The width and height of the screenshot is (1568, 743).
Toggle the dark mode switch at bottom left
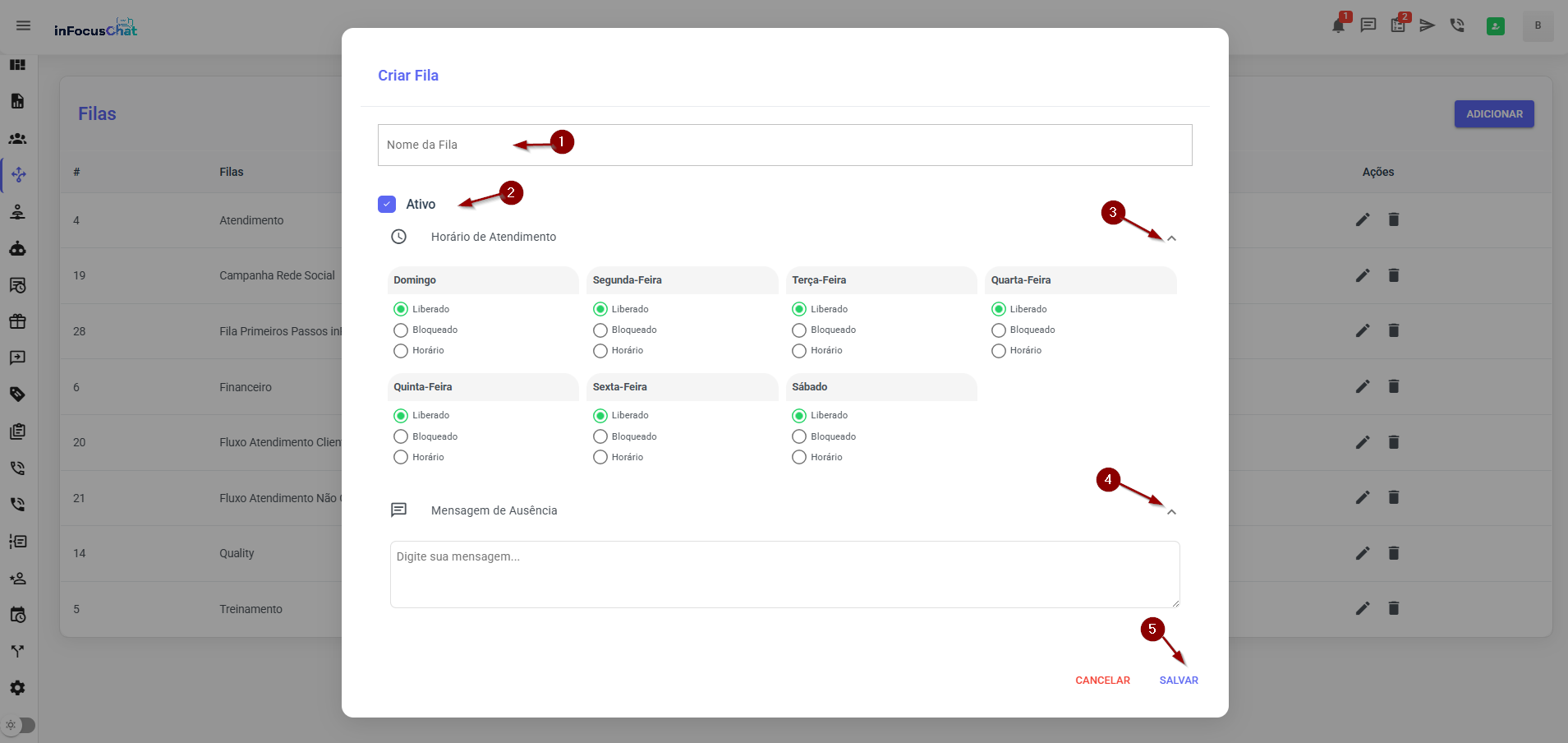tap(20, 725)
